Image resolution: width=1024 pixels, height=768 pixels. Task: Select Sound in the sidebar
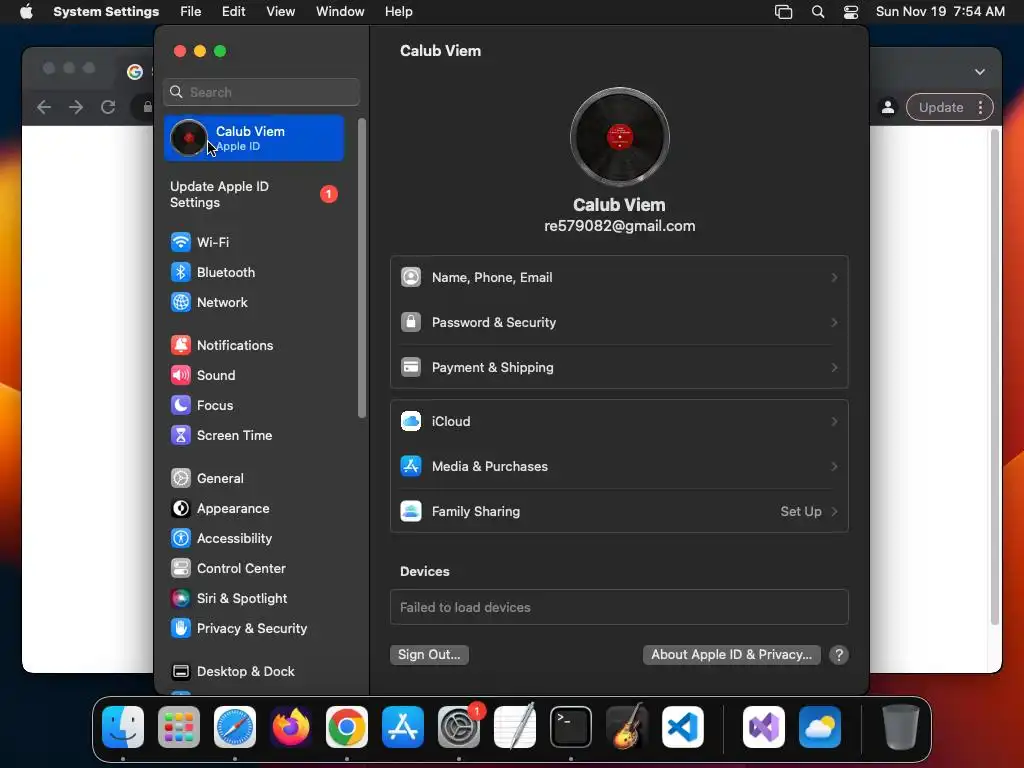pyautogui.click(x=255, y=376)
